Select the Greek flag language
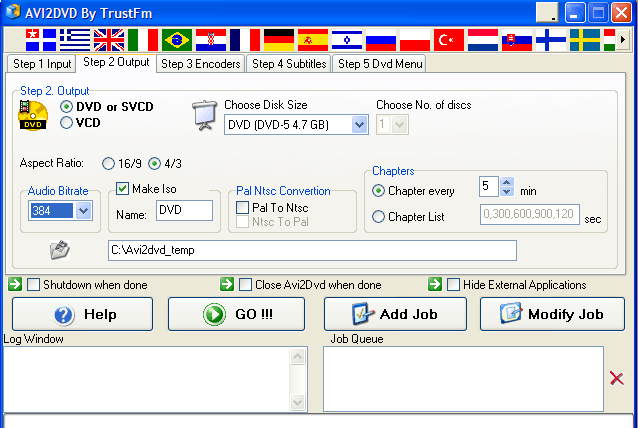Viewport: 638px width, 428px height. pos(75,40)
